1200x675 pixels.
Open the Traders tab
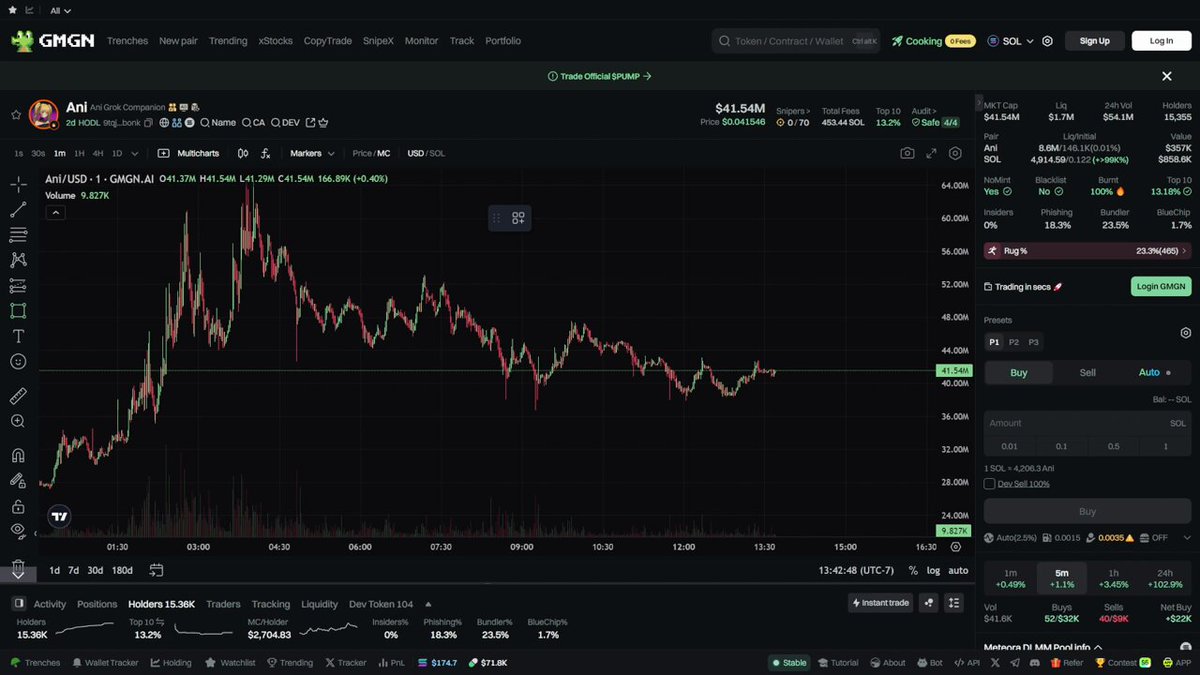[x=223, y=604]
